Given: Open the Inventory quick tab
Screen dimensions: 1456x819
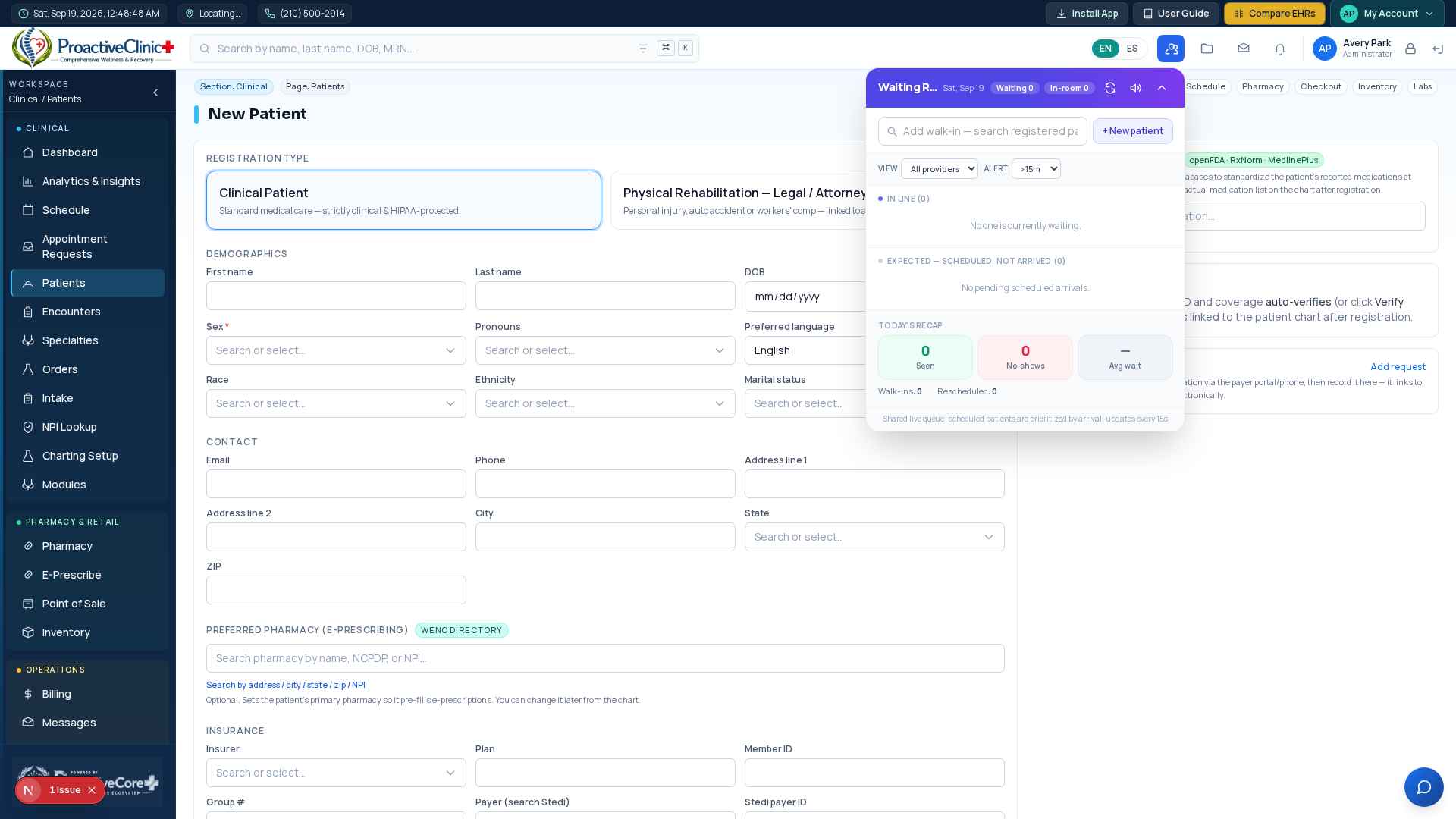Looking at the screenshot, I should pyautogui.click(x=1377, y=86).
